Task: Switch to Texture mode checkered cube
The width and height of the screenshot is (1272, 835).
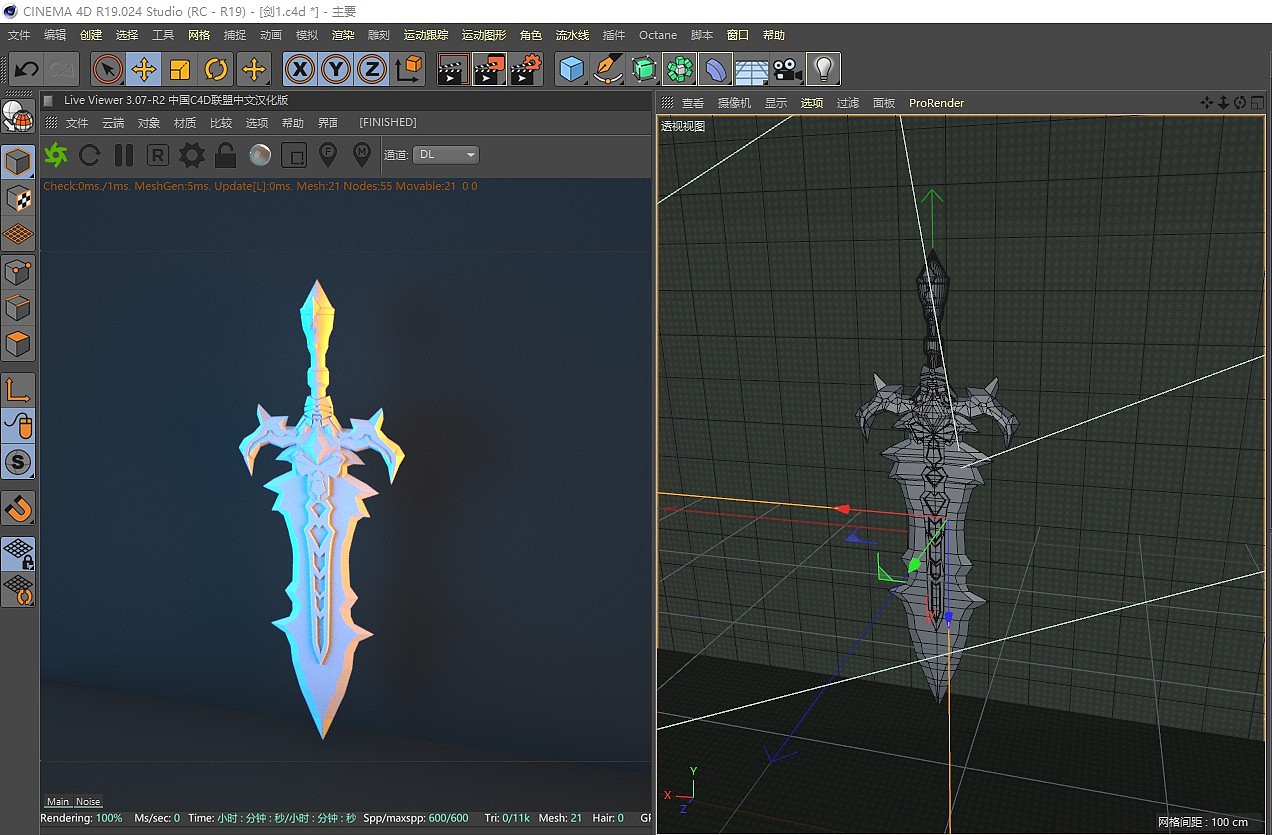Action: [x=19, y=198]
